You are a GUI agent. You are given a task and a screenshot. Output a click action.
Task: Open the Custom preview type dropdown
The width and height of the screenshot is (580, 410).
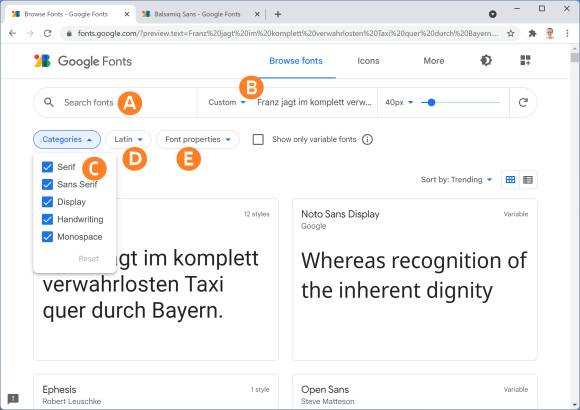tap(227, 102)
